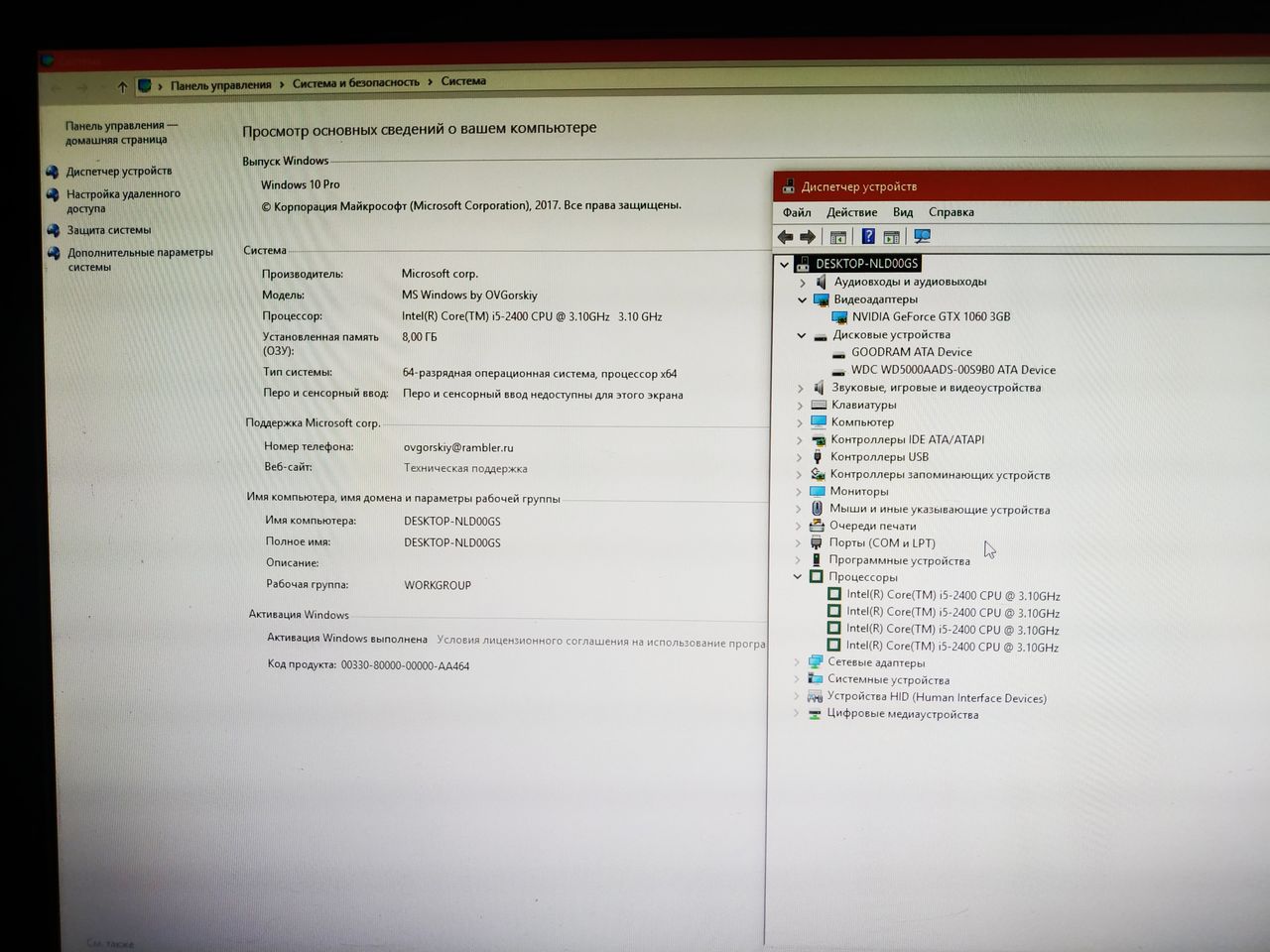This screenshot has height=952, width=1270.
Task: Open the Действие menu
Action: 851,212
